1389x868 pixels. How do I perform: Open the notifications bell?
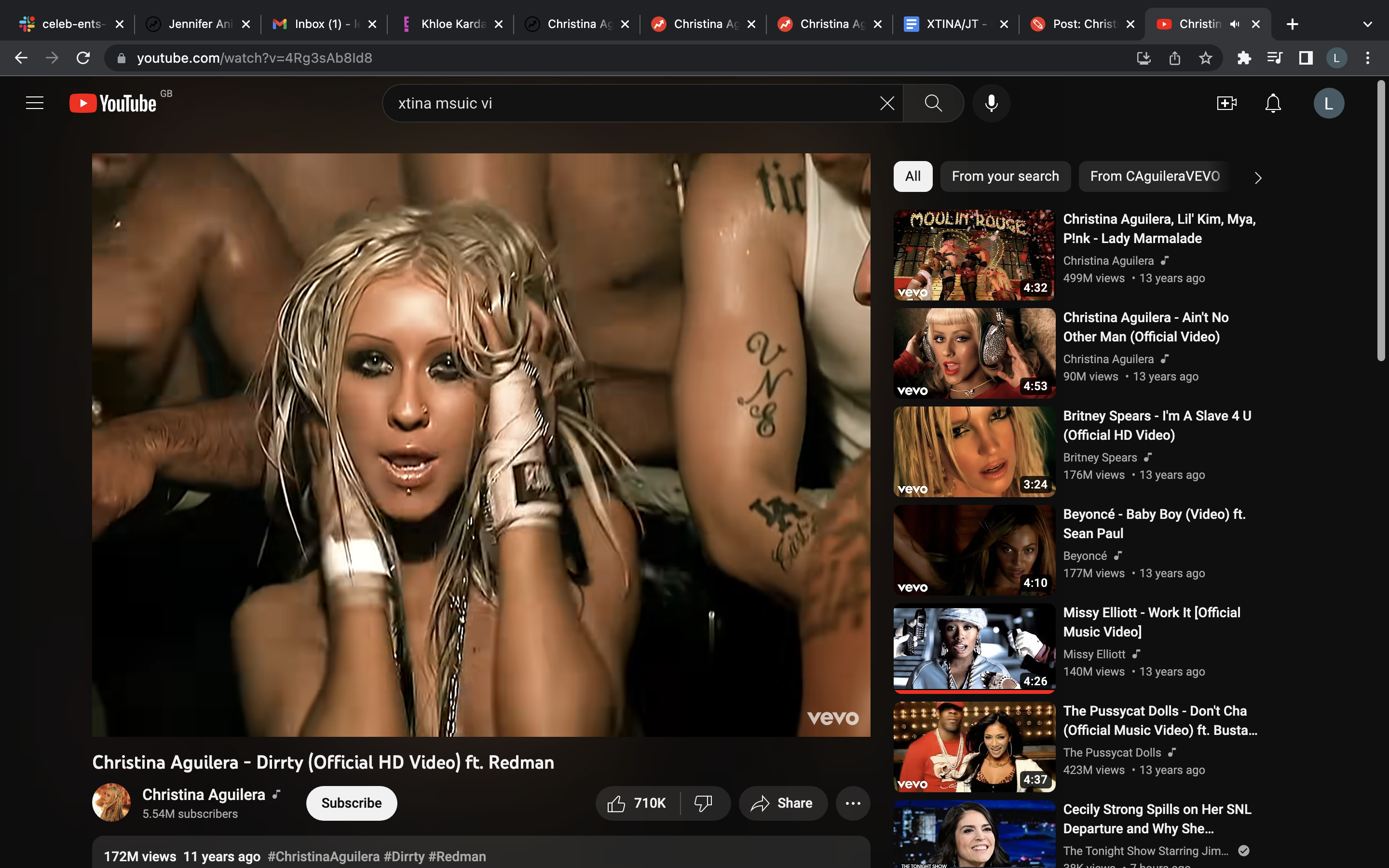1272,103
